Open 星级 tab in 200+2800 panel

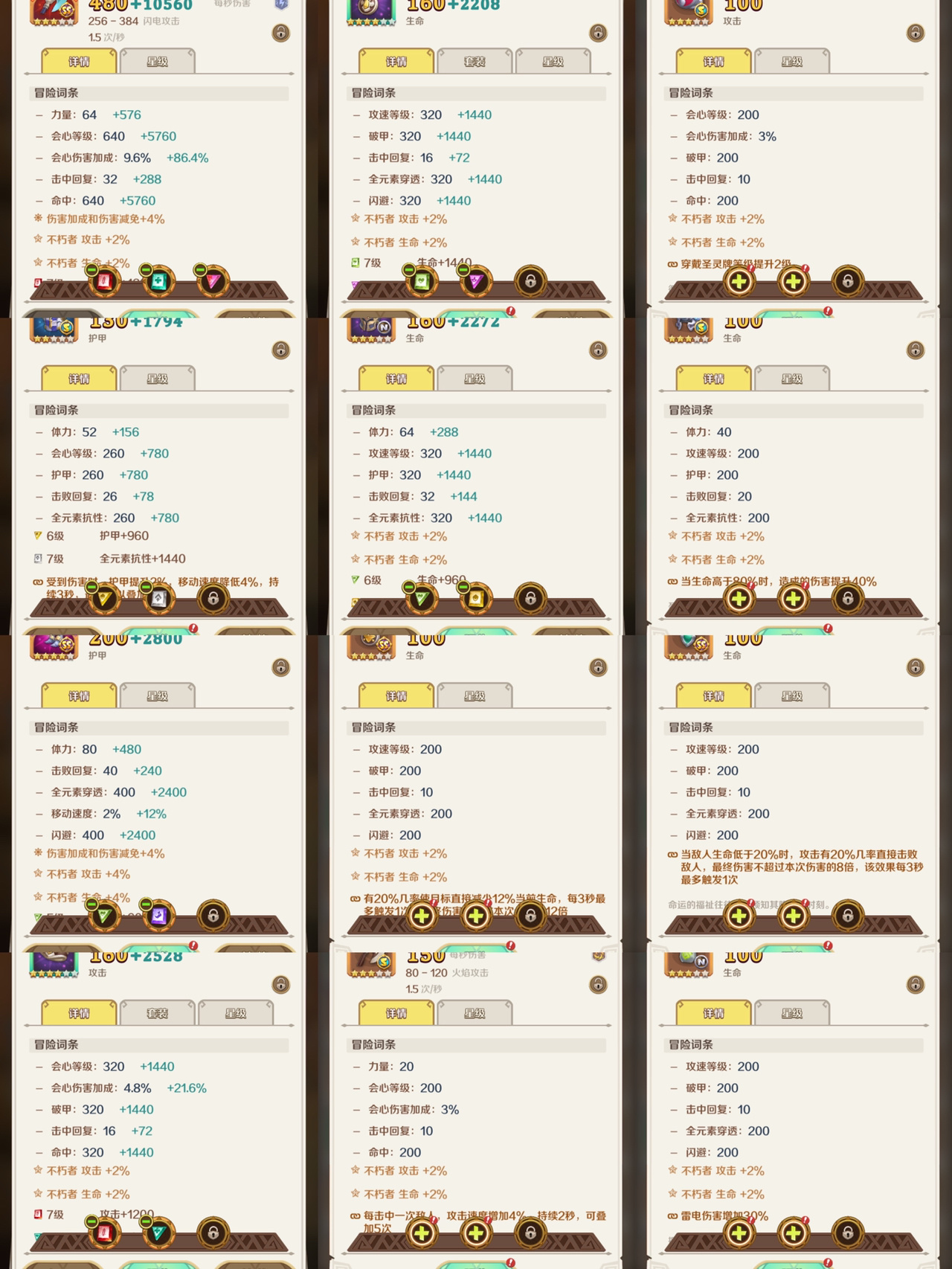pyautogui.click(x=157, y=696)
